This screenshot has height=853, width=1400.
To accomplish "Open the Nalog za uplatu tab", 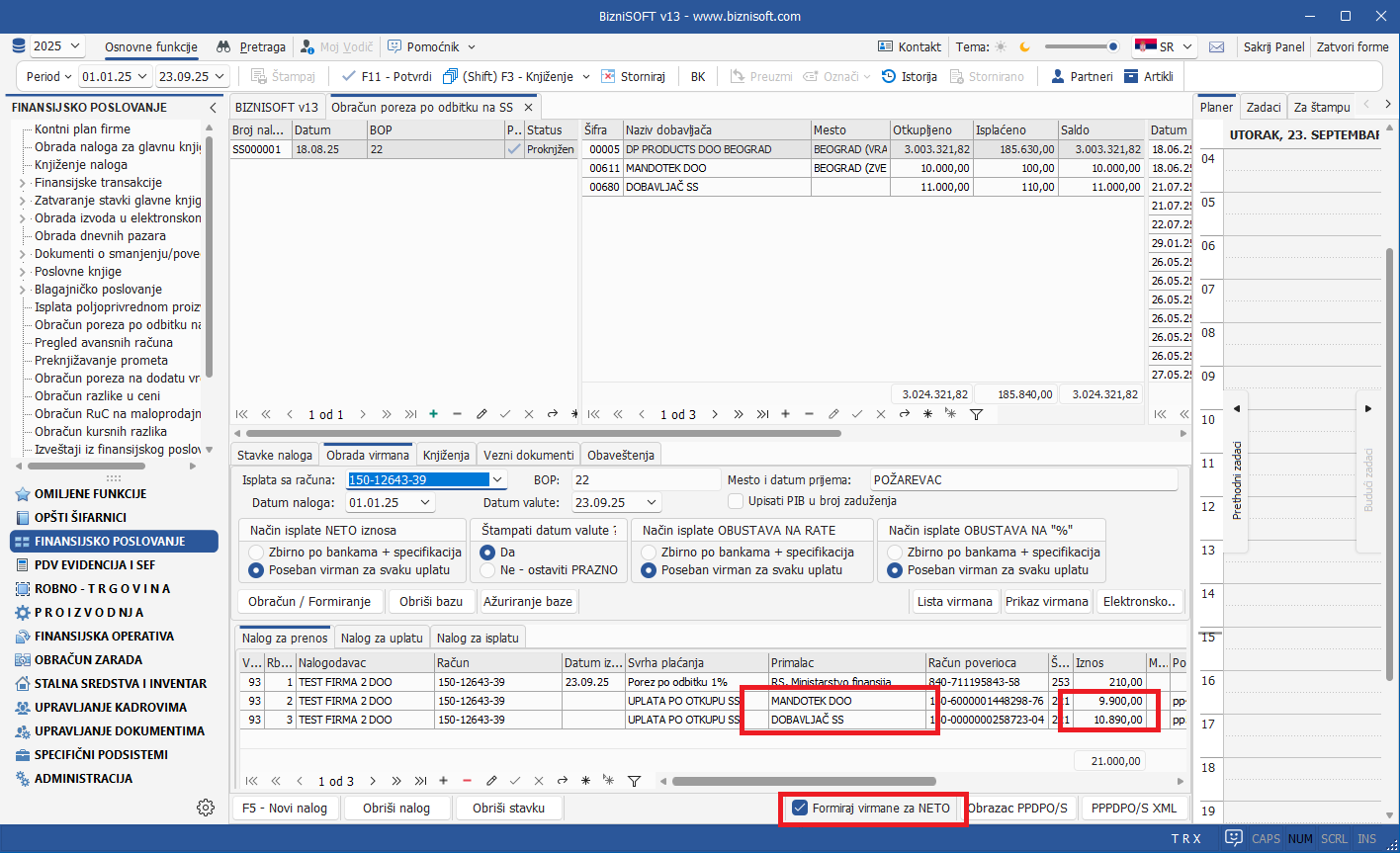I will tap(382, 638).
